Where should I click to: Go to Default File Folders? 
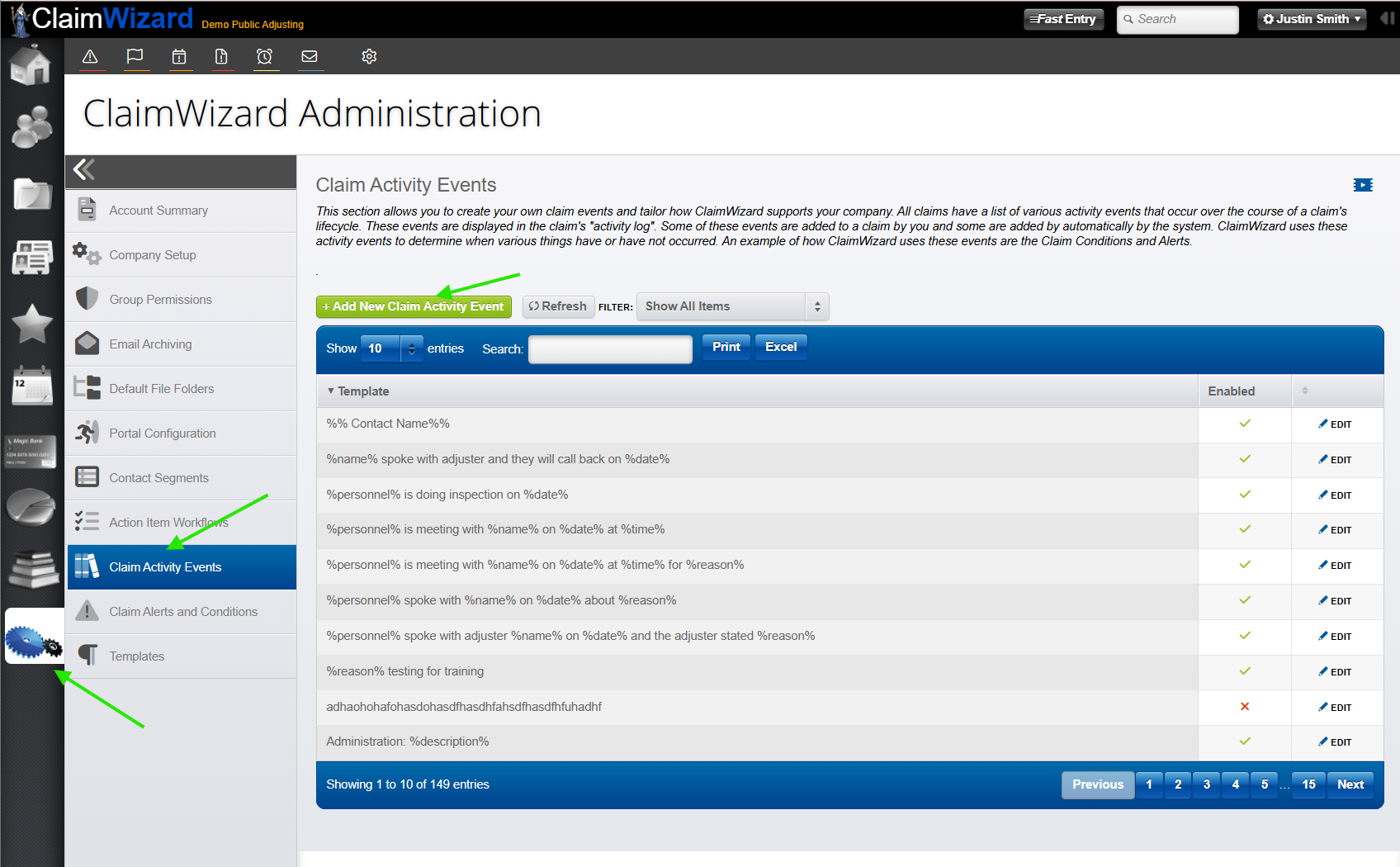click(x=181, y=389)
